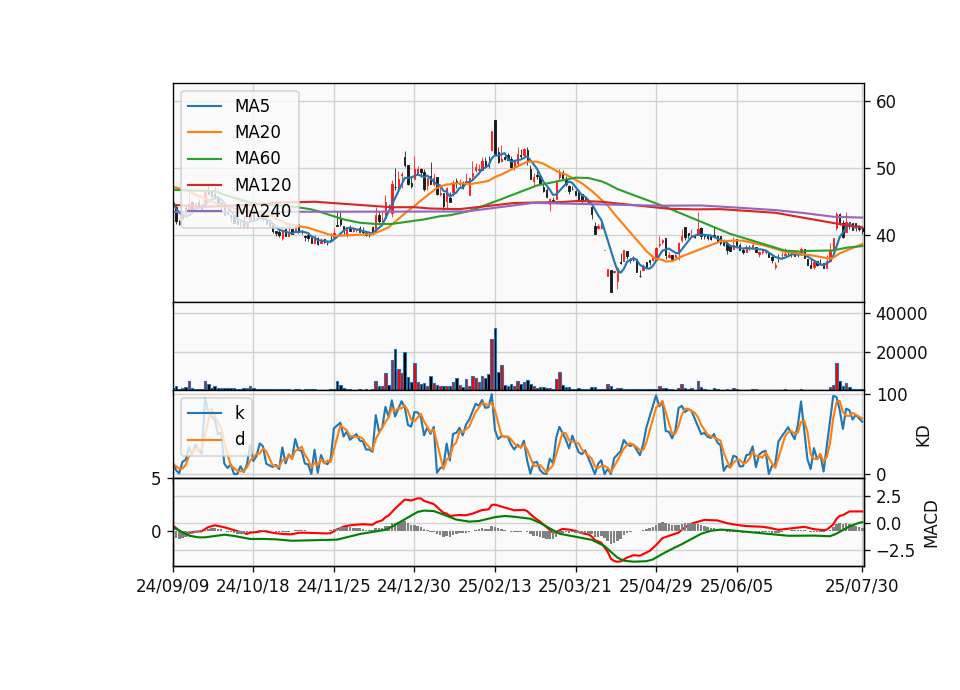The height and width of the screenshot is (690, 960).
Task: Click the orange MA20 legend line sample
Action: (x=204, y=132)
